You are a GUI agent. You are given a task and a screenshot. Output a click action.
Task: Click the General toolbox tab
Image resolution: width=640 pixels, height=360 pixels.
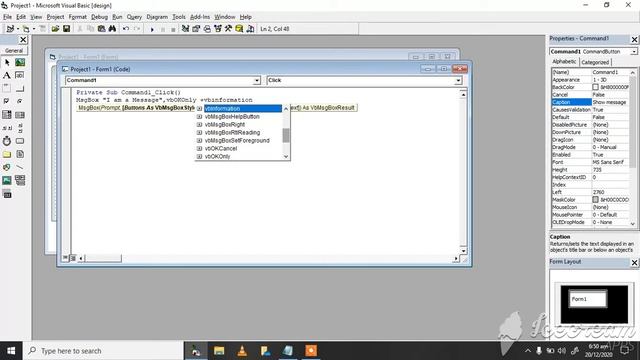click(x=14, y=51)
